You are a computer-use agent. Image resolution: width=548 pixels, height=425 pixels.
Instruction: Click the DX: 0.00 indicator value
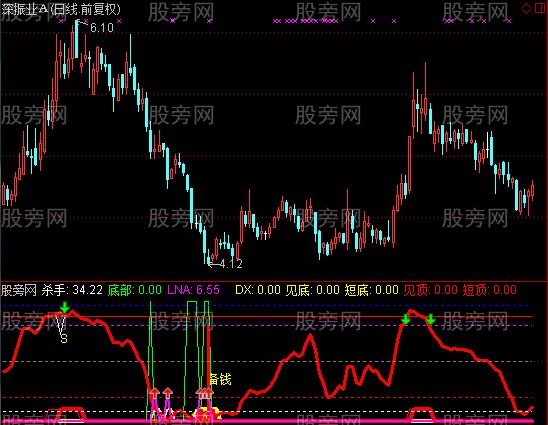[258, 290]
